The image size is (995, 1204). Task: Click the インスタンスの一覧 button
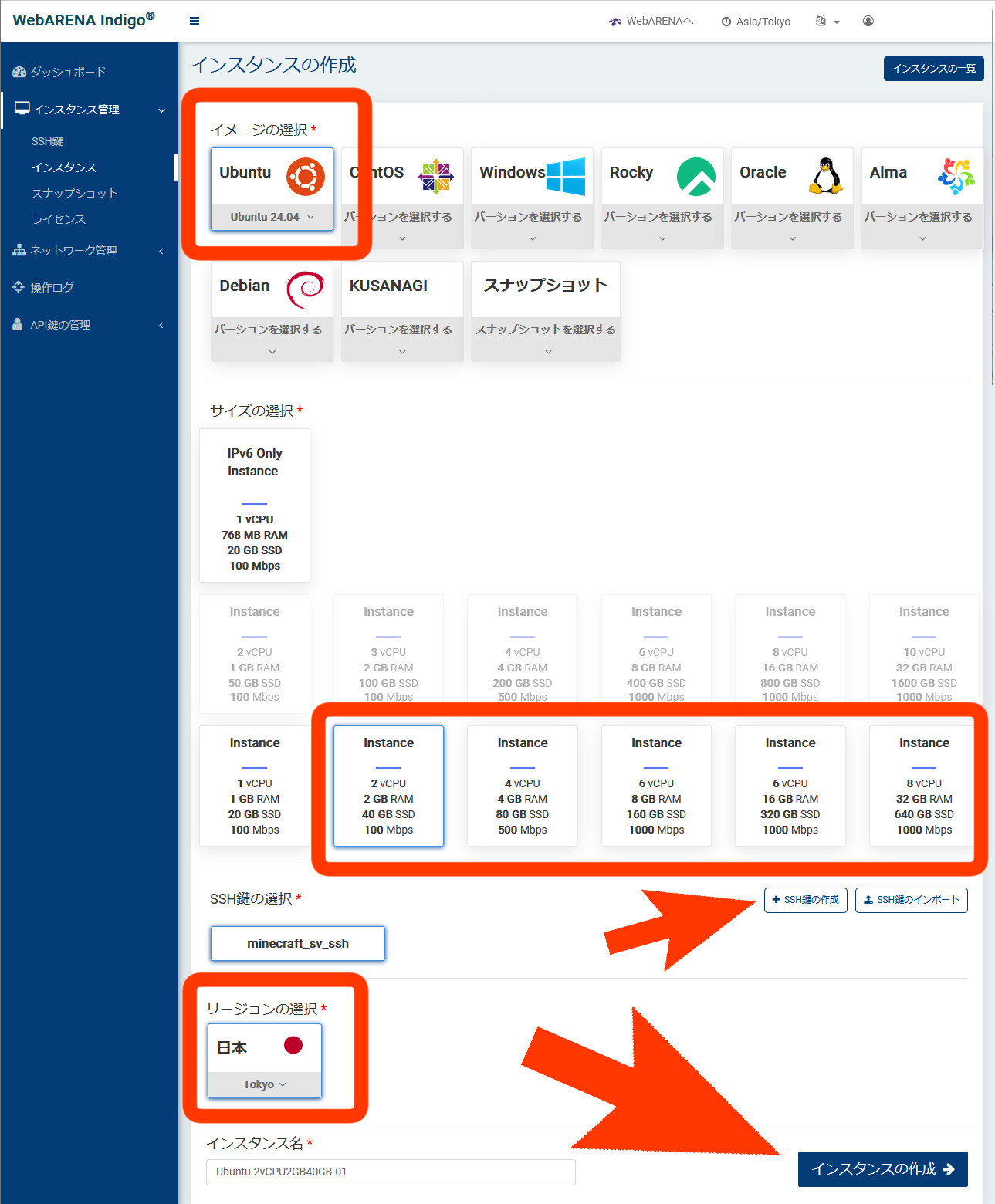pos(934,69)
